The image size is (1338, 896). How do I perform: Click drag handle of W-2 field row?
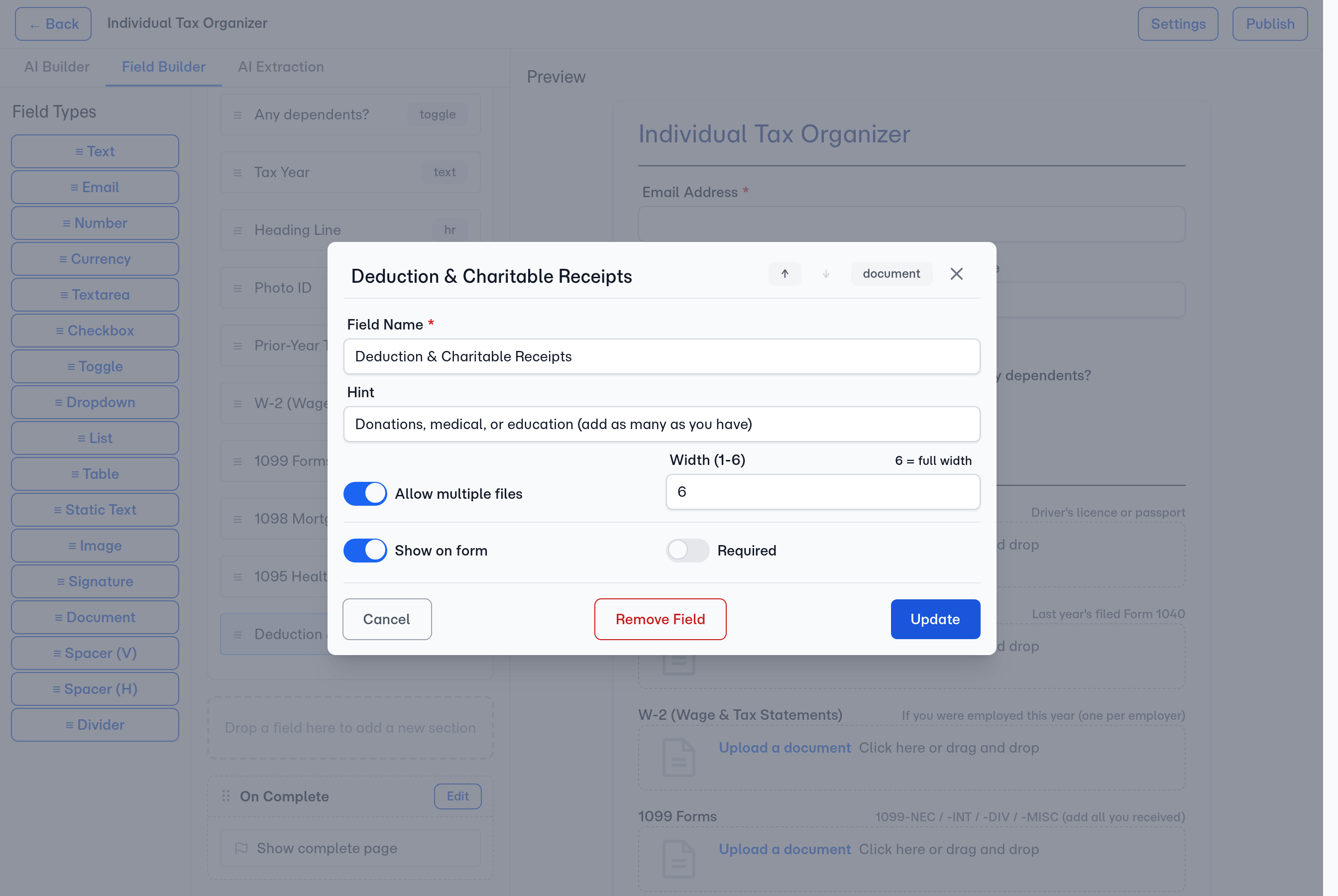coord(237,403)
